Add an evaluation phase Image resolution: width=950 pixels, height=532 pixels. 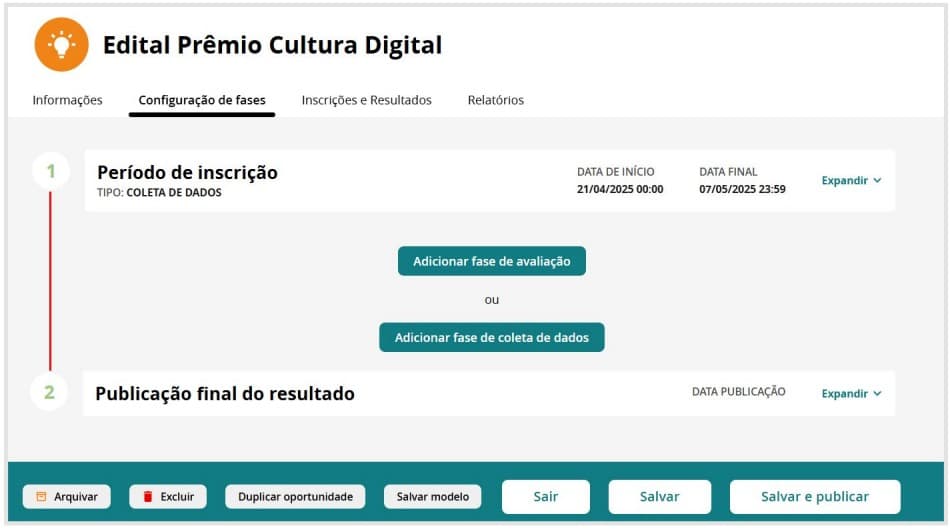tap(492, 261)
